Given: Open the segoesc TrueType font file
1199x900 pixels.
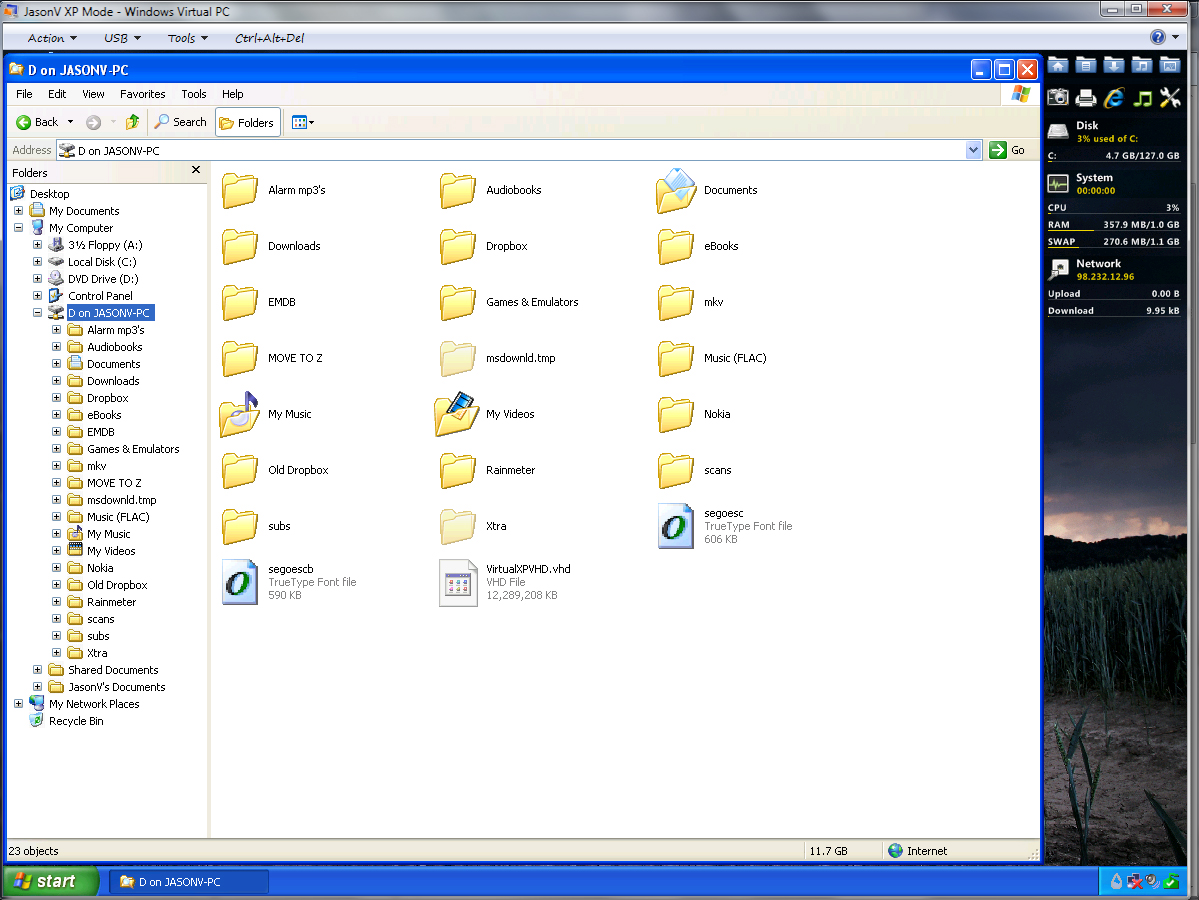Looking at the screenshot, I should coord(676,526).
